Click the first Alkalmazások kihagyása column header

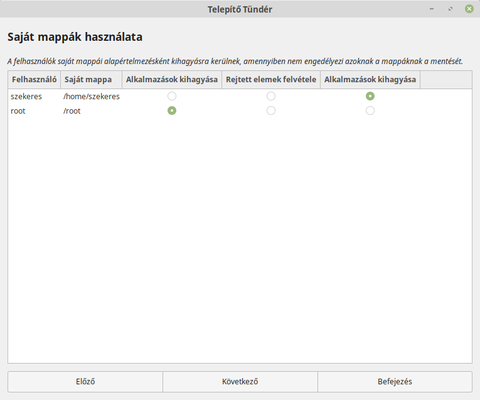(x=172, y=80)
